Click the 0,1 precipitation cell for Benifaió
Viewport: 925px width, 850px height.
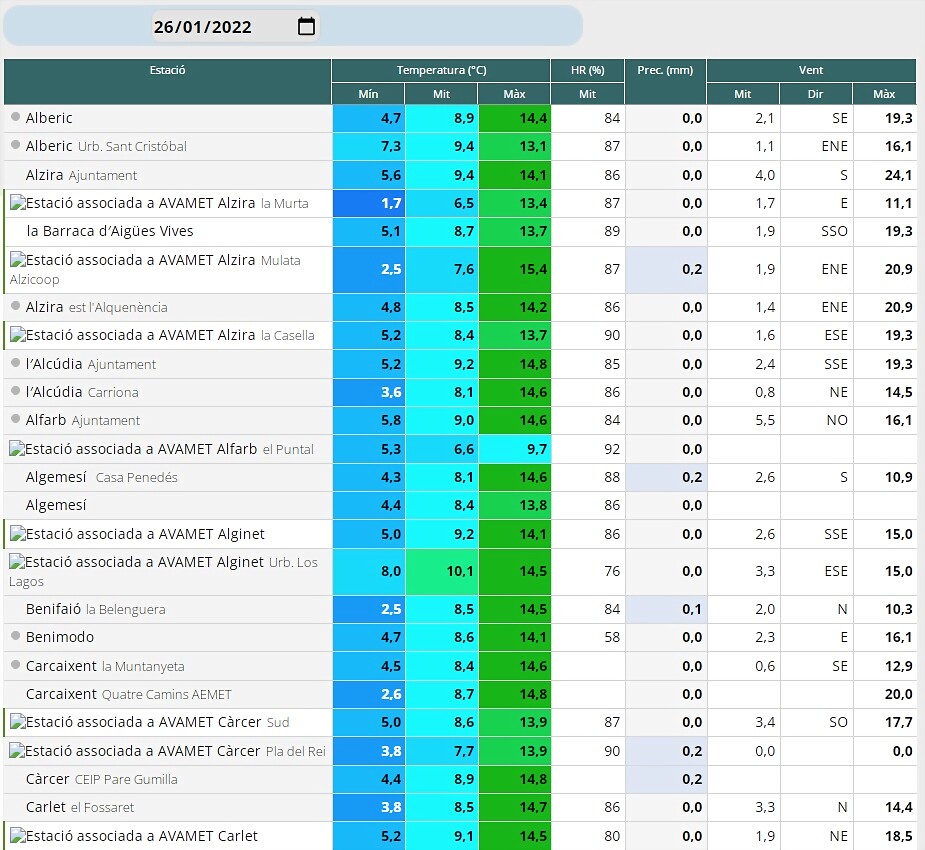(666, 609)
